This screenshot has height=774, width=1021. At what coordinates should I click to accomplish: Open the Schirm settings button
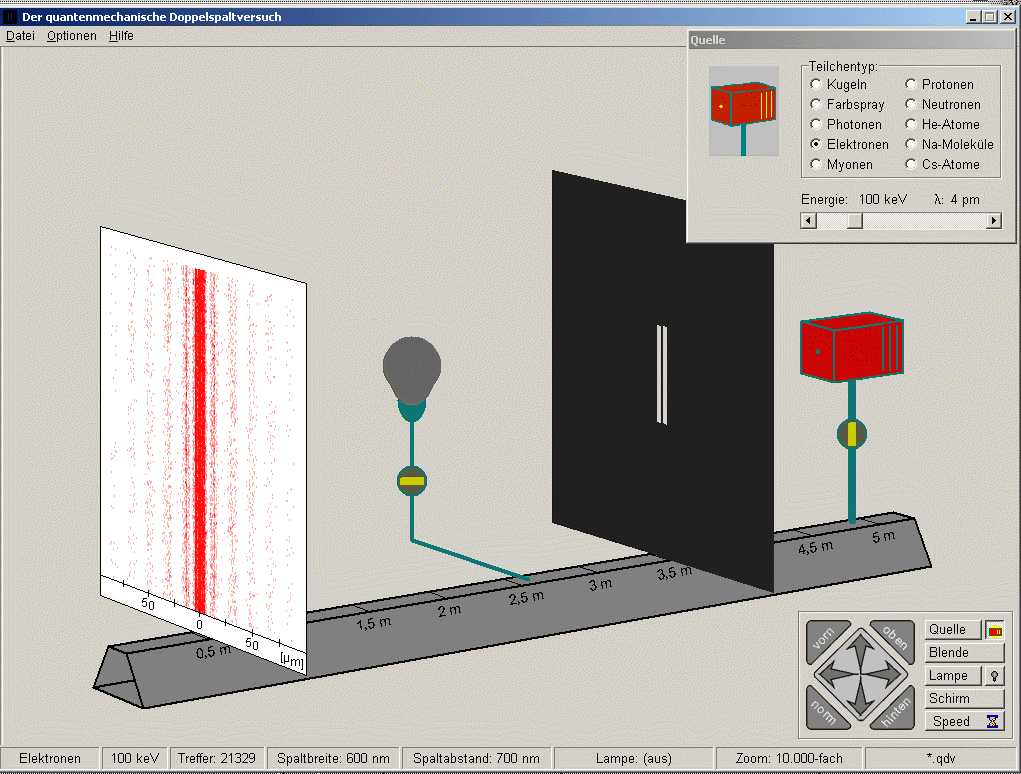(x=963, y=699)
